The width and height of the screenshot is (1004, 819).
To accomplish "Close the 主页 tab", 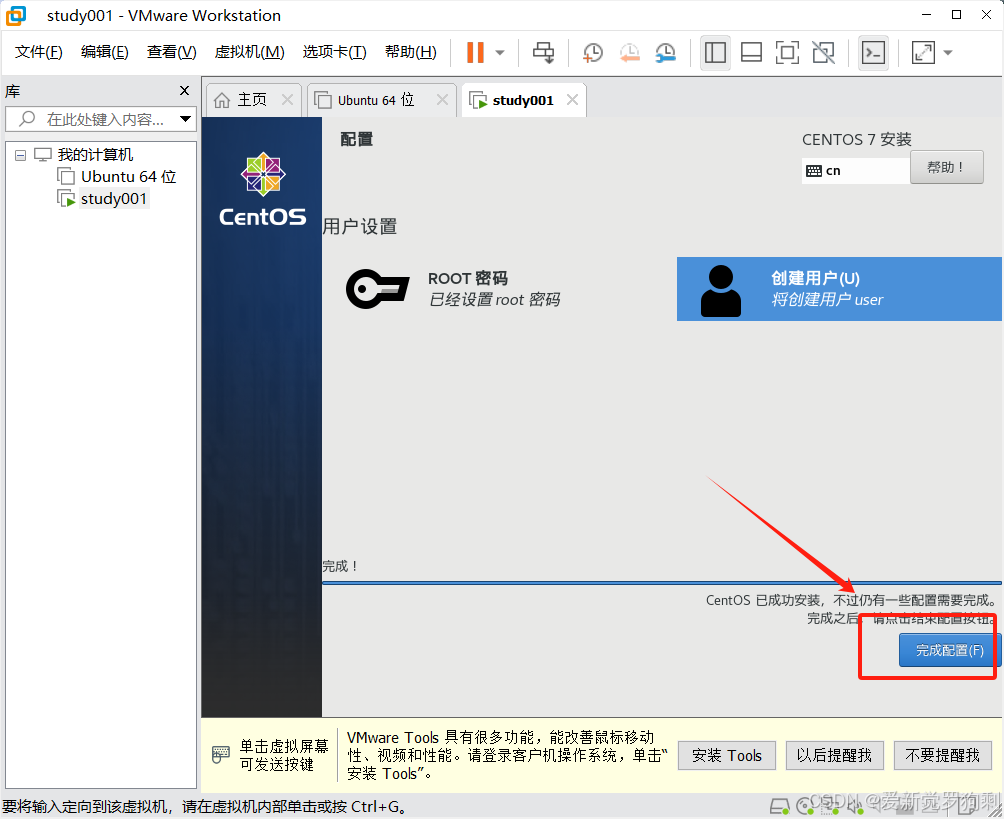I will point(287,99).
